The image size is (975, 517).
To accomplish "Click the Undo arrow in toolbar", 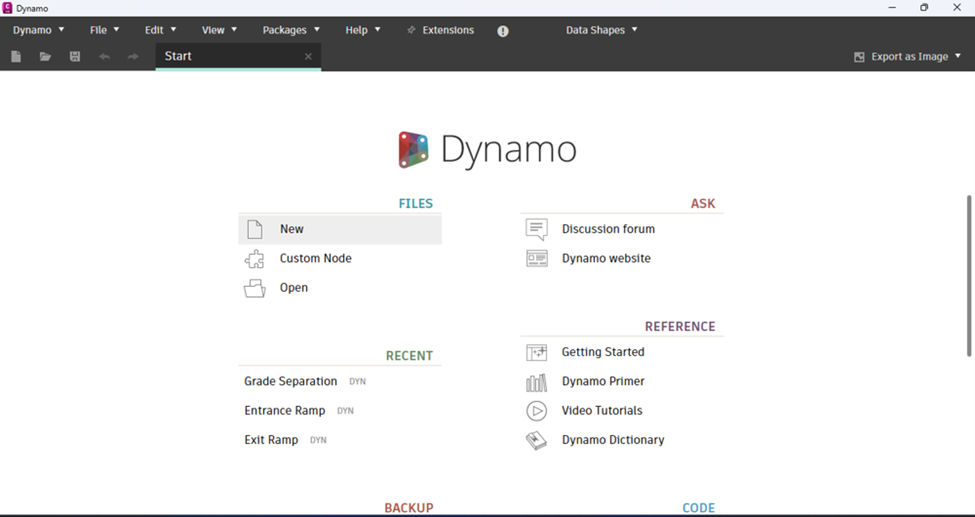I will [104, 57].
